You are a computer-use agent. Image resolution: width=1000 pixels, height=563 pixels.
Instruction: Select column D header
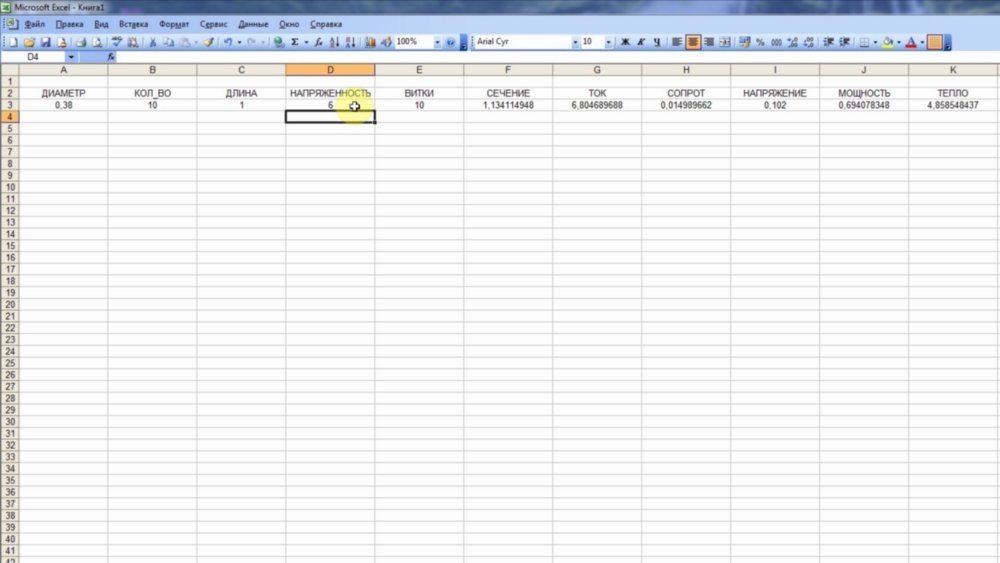pyautogui.click(x=330, y=69)
